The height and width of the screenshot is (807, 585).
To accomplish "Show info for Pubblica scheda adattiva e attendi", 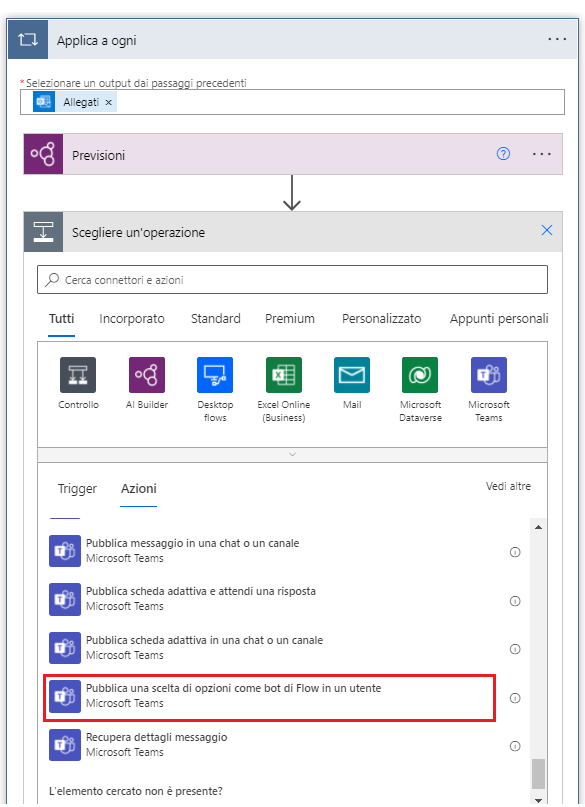I will (515, 601).
